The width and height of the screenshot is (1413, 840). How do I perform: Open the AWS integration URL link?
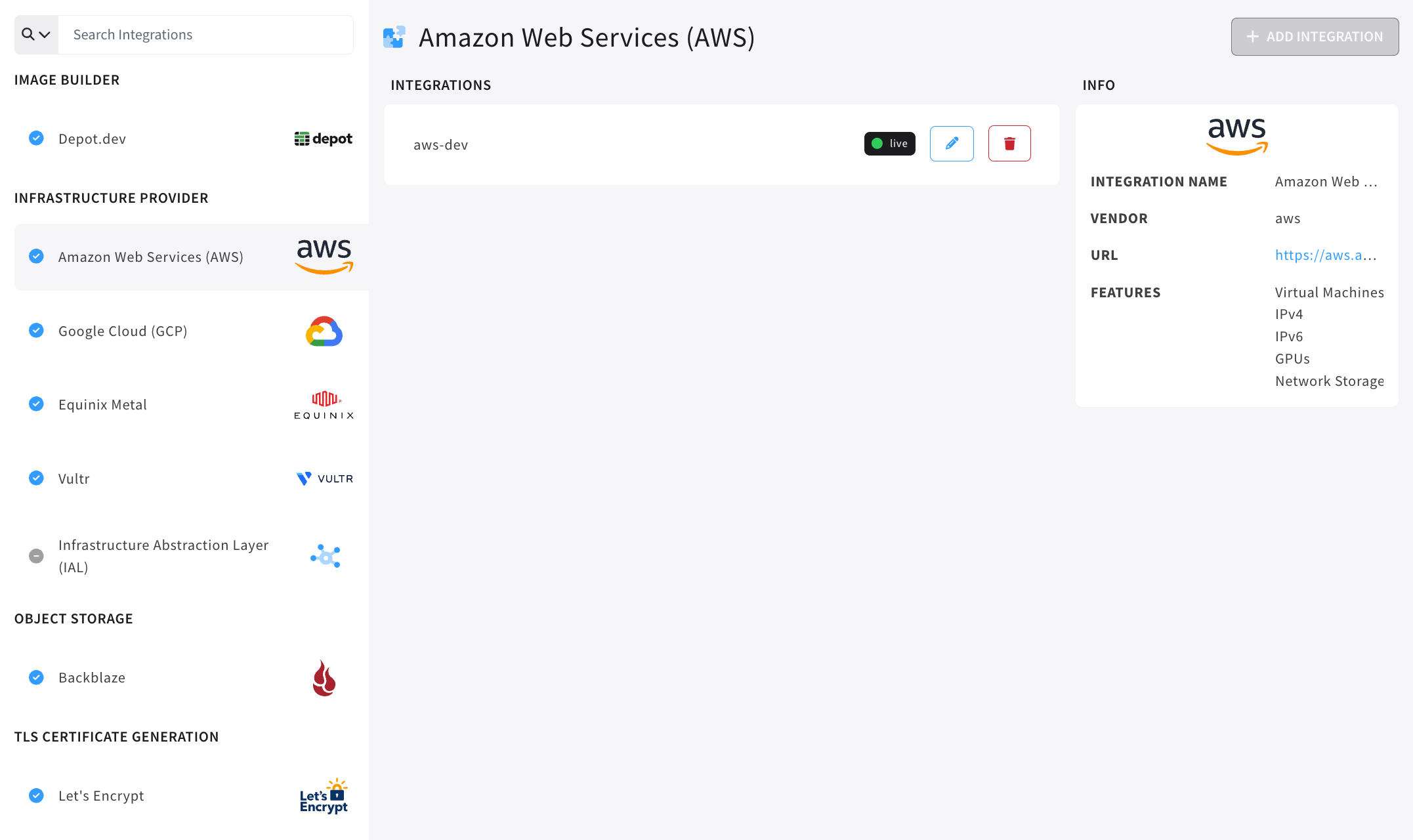pos(1325,255)
